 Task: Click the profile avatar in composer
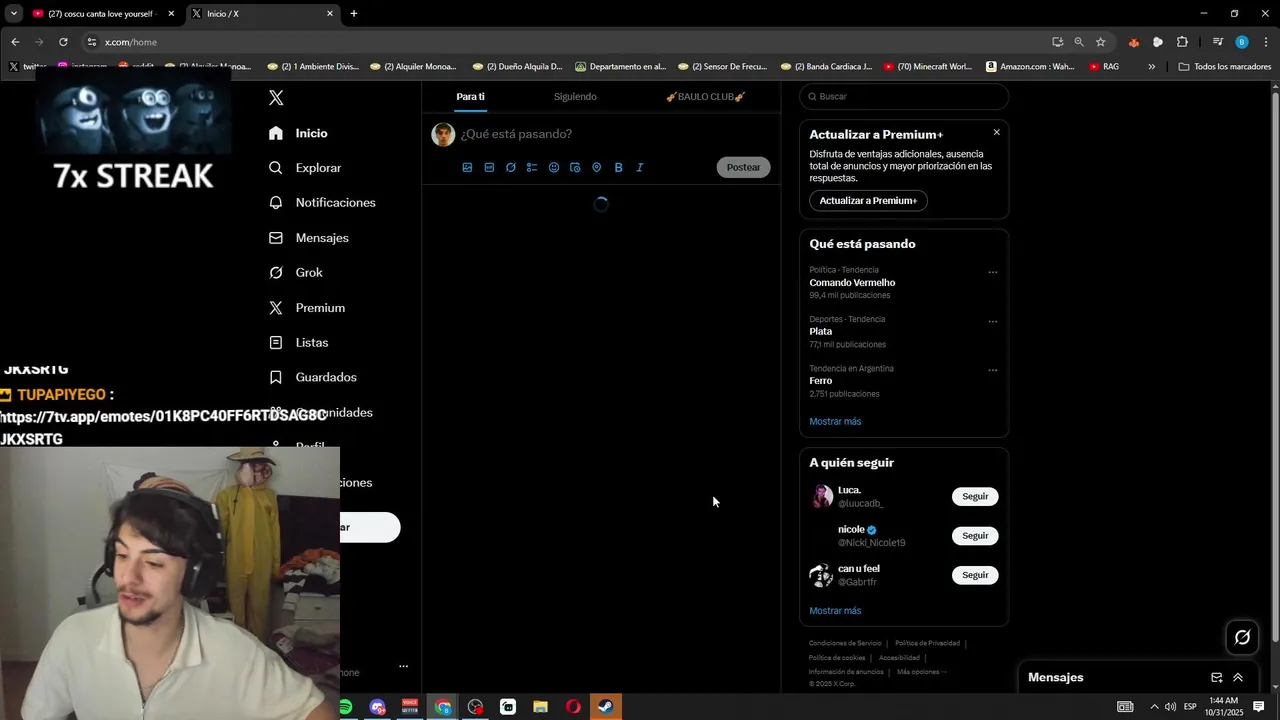(443, 134)
